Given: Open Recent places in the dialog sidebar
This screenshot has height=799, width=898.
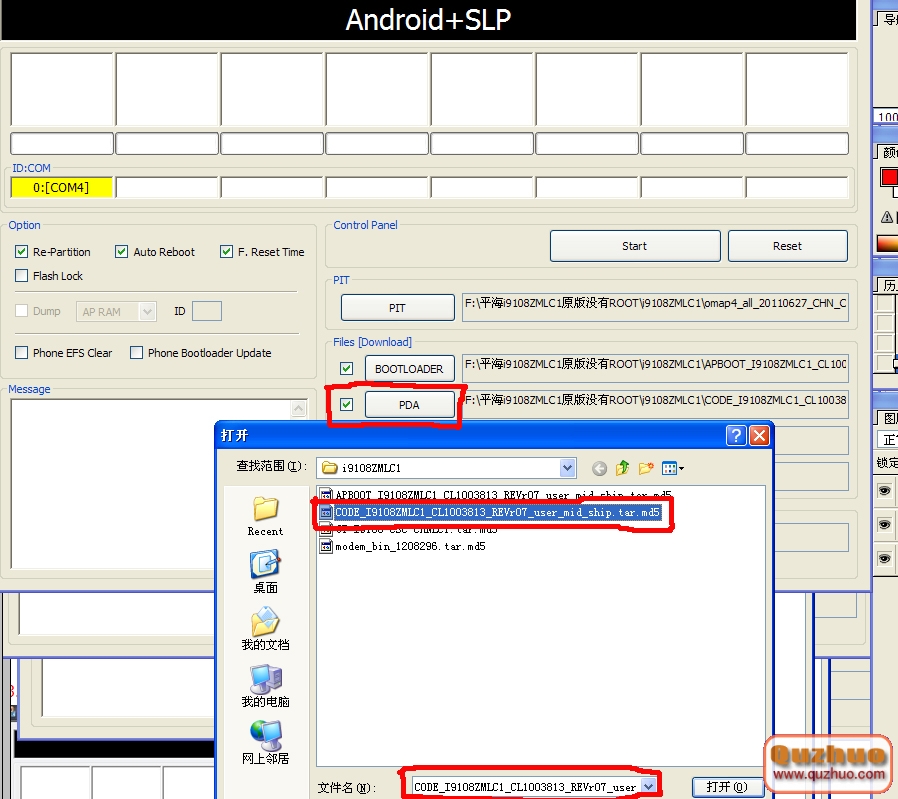Looking at the screenshot, I should pos(265,516).
